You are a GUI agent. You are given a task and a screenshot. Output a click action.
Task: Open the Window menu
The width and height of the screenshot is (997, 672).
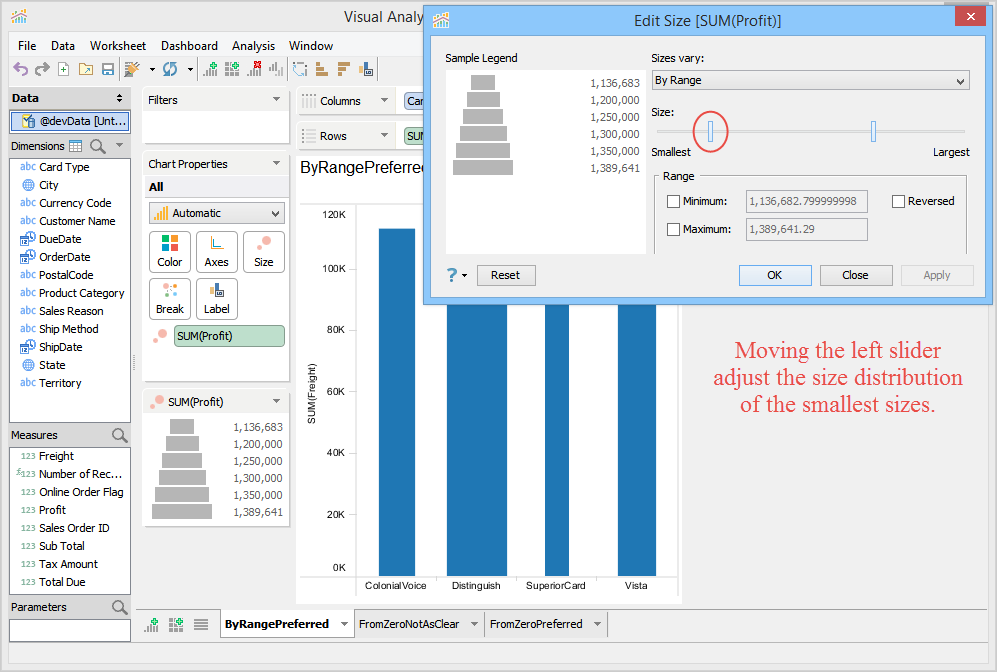coord(310,46)
